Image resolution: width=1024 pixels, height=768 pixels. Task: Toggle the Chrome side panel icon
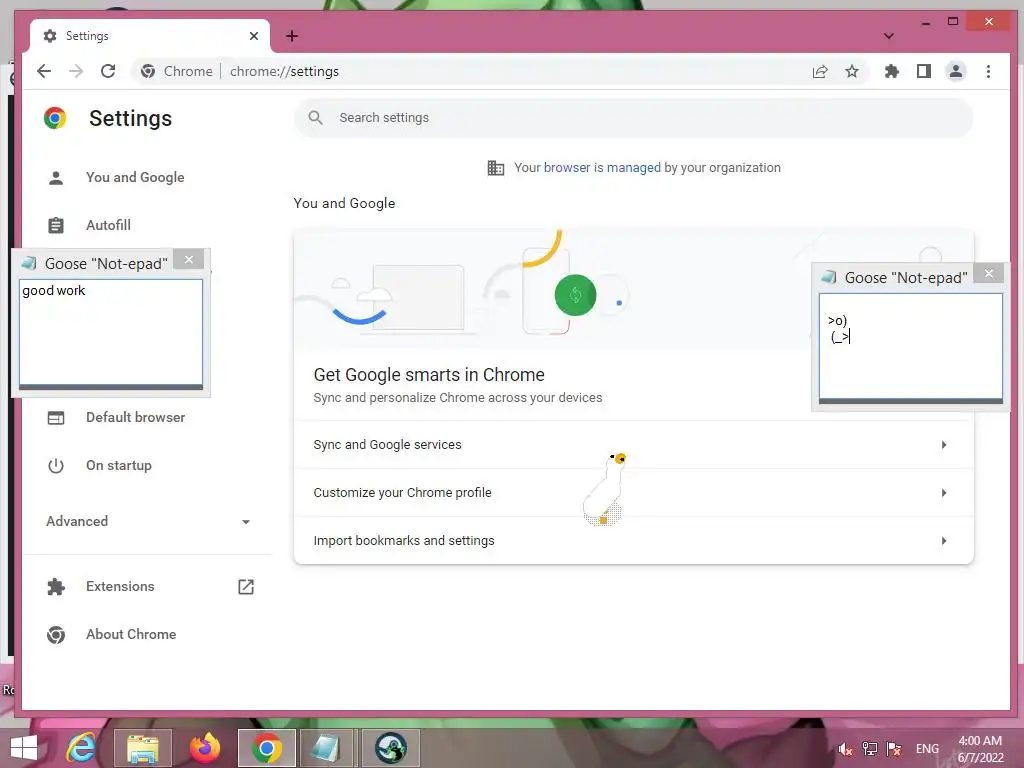(923, 71)
